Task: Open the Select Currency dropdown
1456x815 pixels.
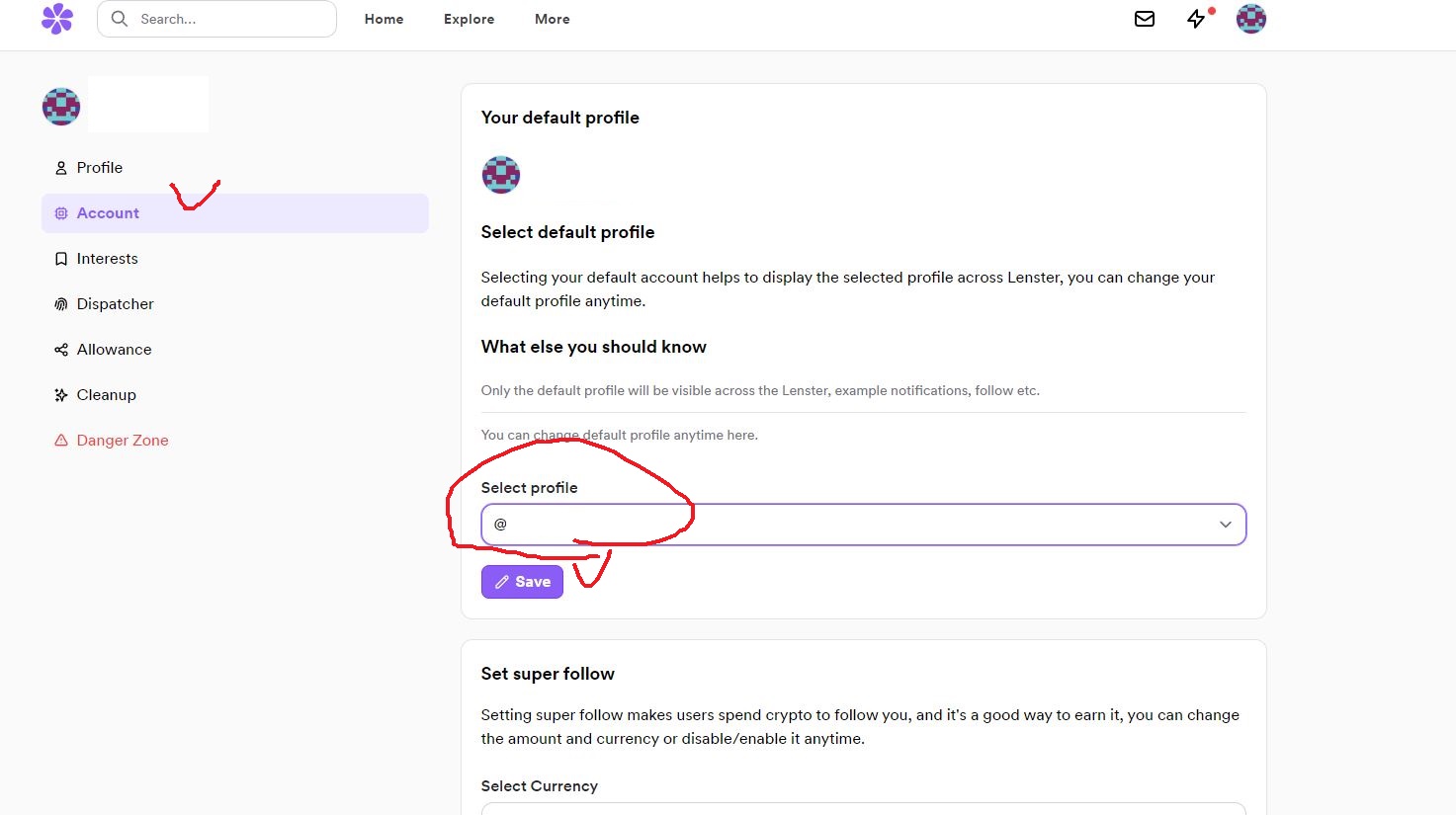Action: (x=864, y=809)
